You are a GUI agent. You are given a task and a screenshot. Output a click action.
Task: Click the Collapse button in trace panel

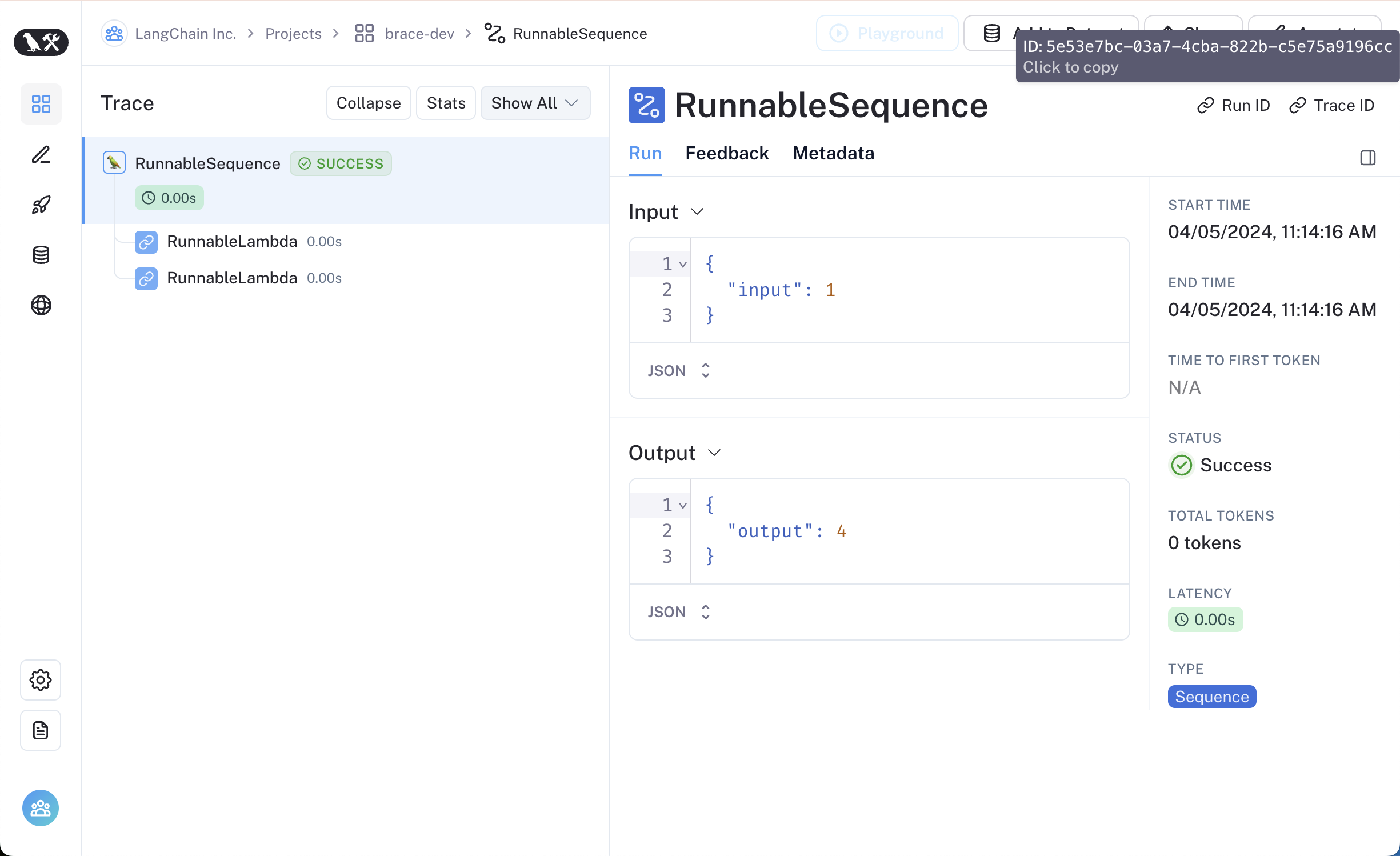pos(368,103)
